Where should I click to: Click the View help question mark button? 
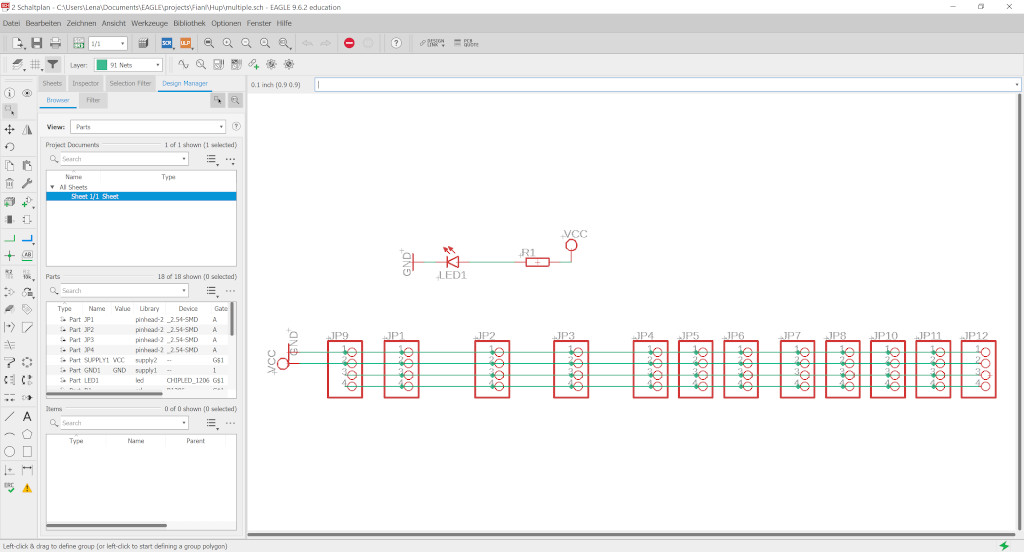tap(236, 127)
